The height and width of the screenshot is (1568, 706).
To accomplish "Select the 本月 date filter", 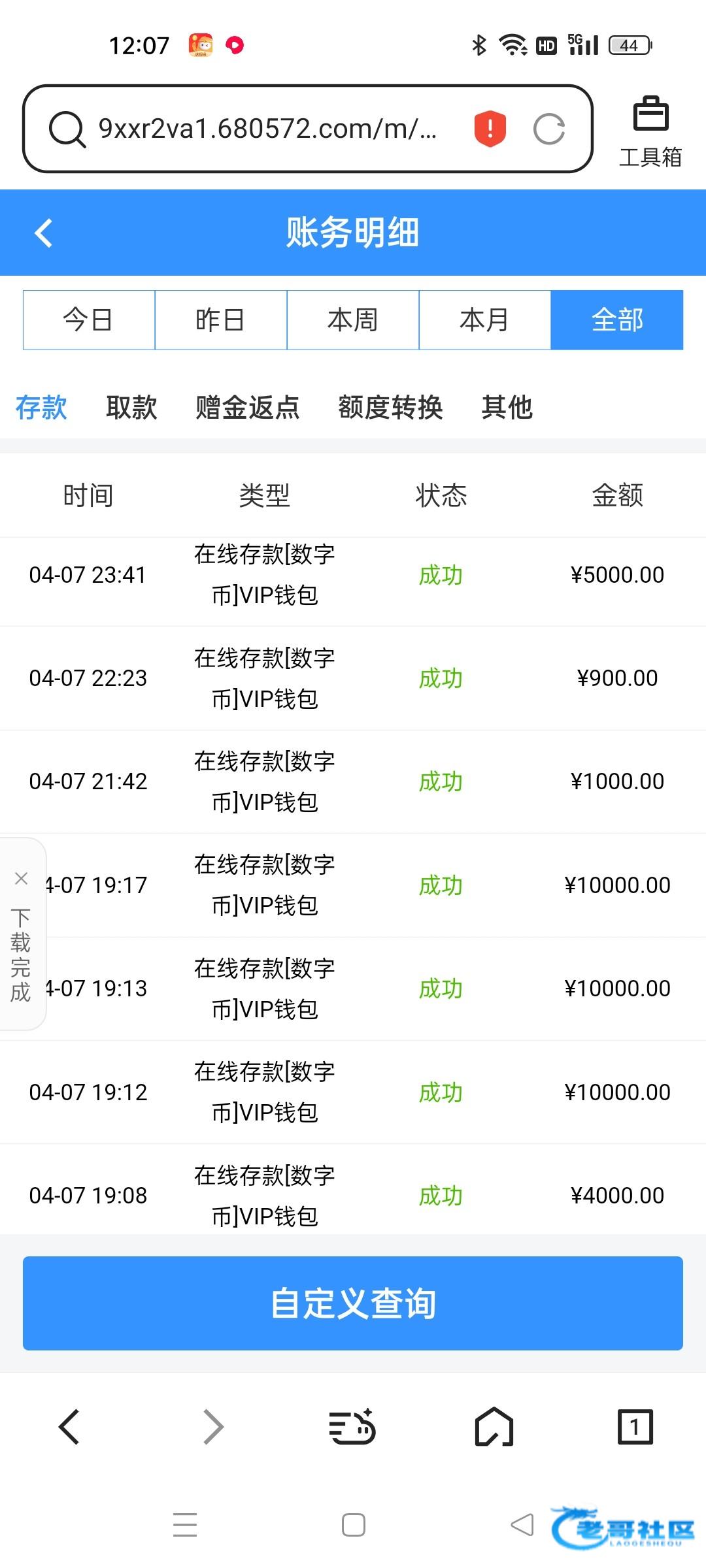I will point(484,320).
